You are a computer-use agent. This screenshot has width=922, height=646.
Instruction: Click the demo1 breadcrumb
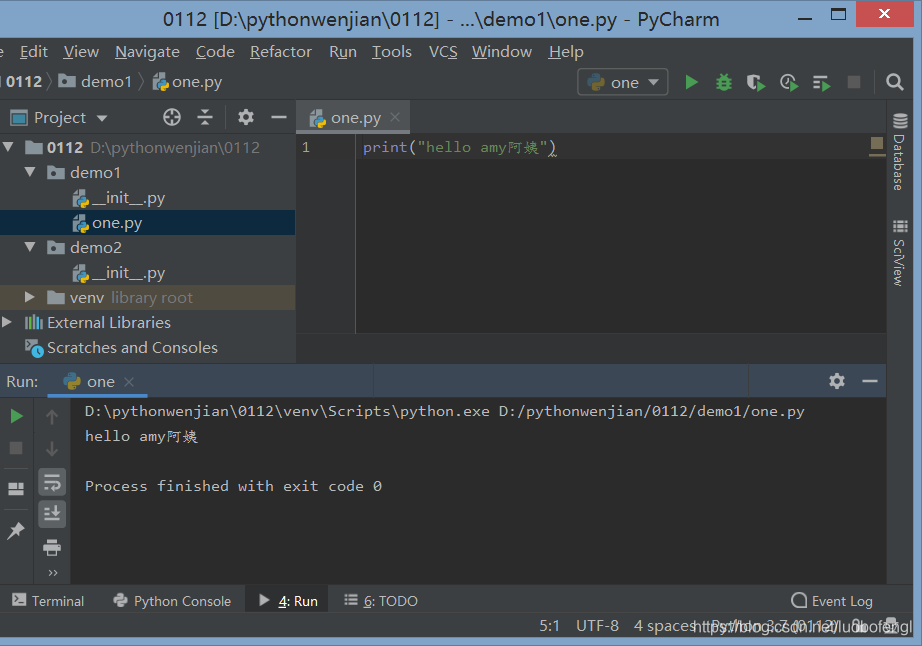(x=96, y=82)
